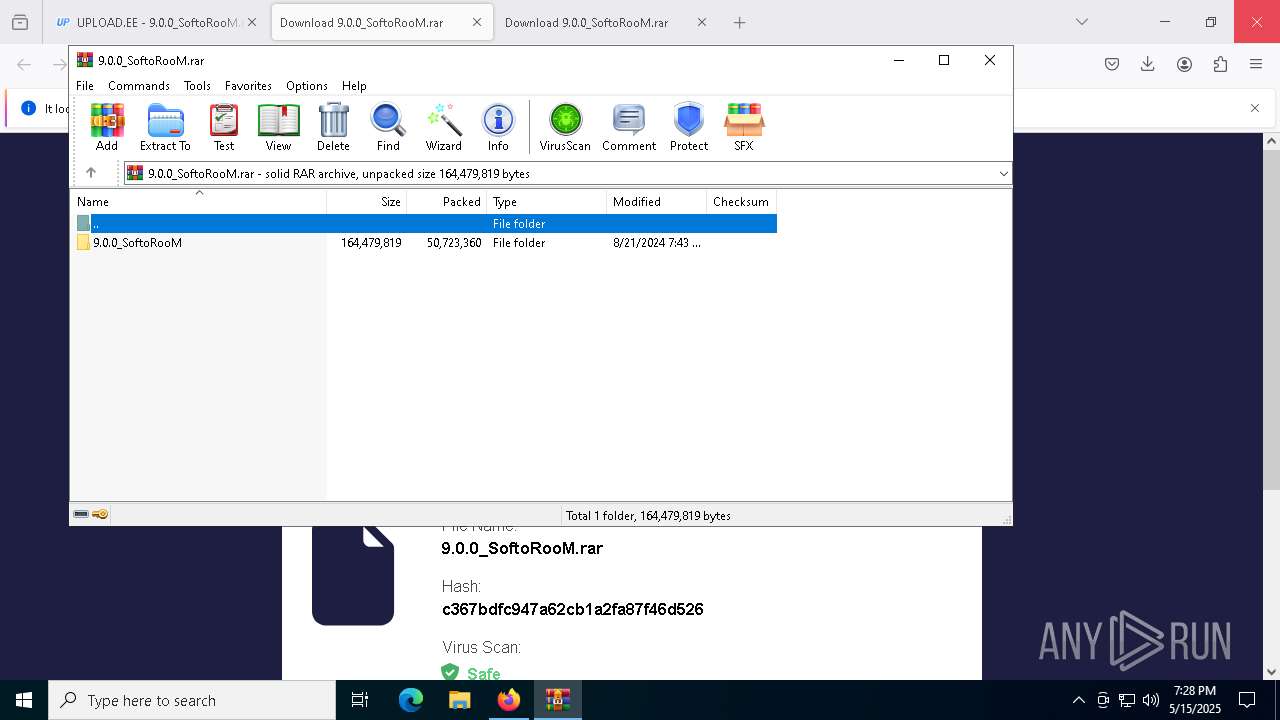Open Firefox downloads panel icon
Screen dimensions: 1280x720
click(x=1148, y=64)
